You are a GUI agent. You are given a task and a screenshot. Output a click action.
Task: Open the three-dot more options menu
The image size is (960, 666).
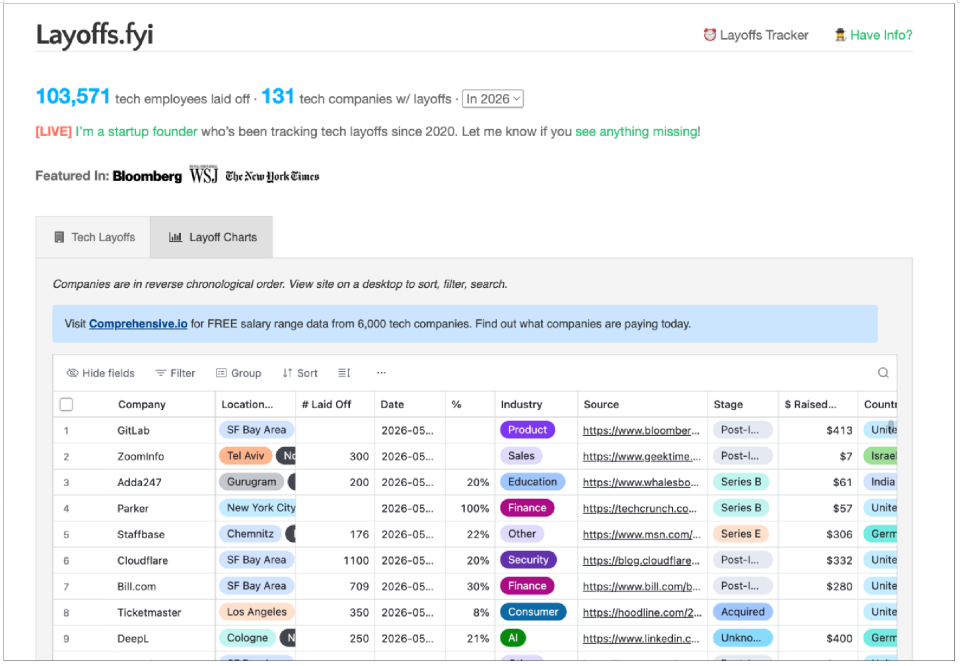(x=381, y=373)
